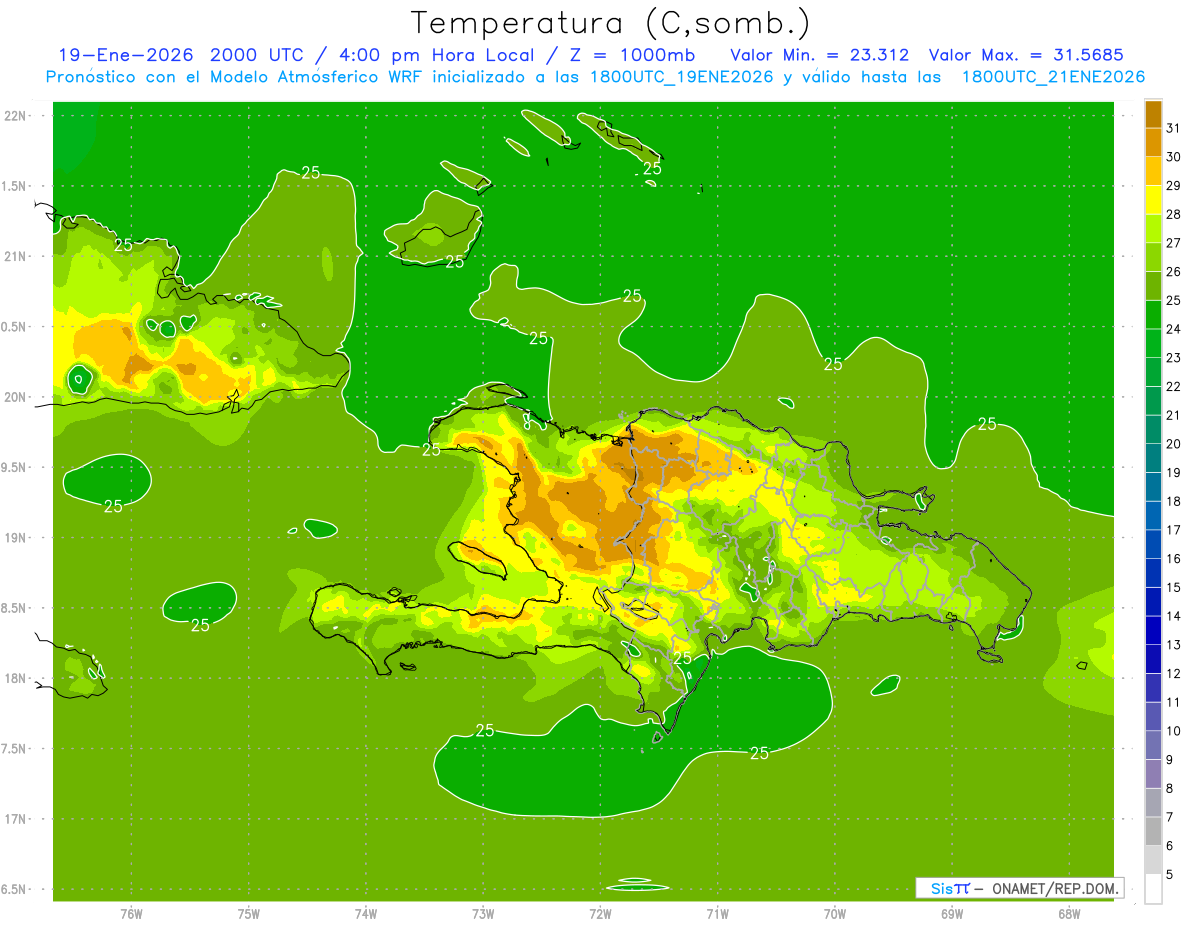Click the "1.5N" latitude axis label

[15, 186]
